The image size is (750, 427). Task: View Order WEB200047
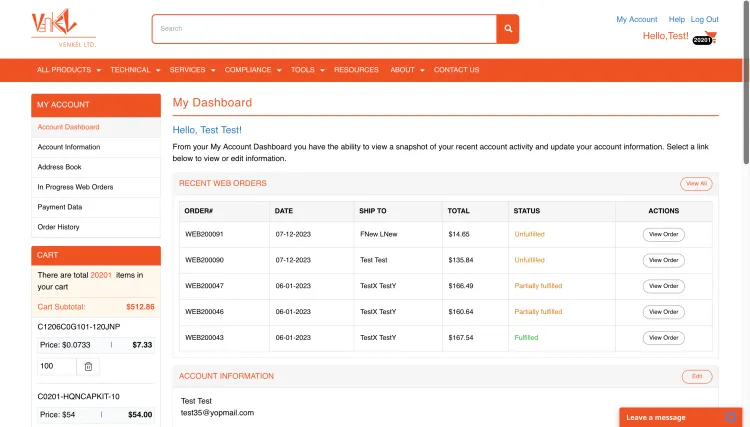tap(663, 286)
